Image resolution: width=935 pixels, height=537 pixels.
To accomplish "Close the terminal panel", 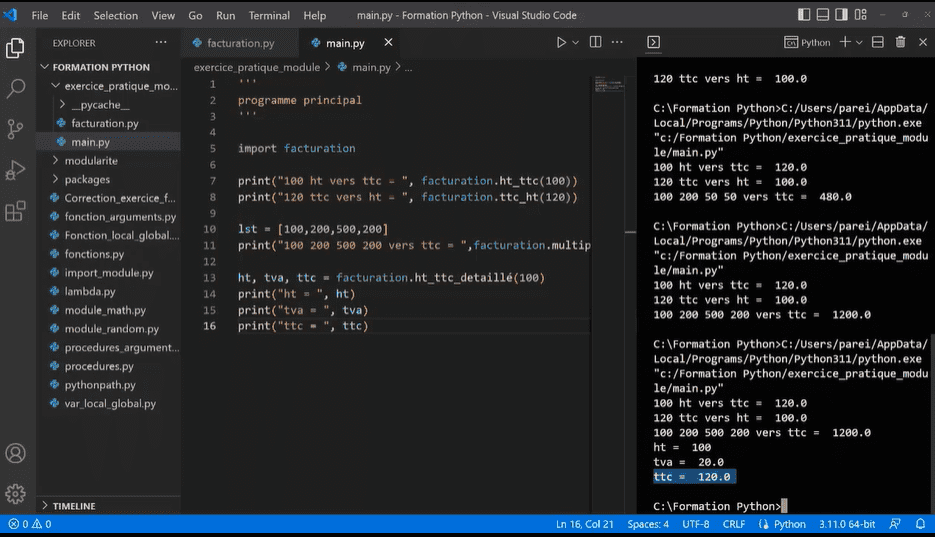I will 923,42.
